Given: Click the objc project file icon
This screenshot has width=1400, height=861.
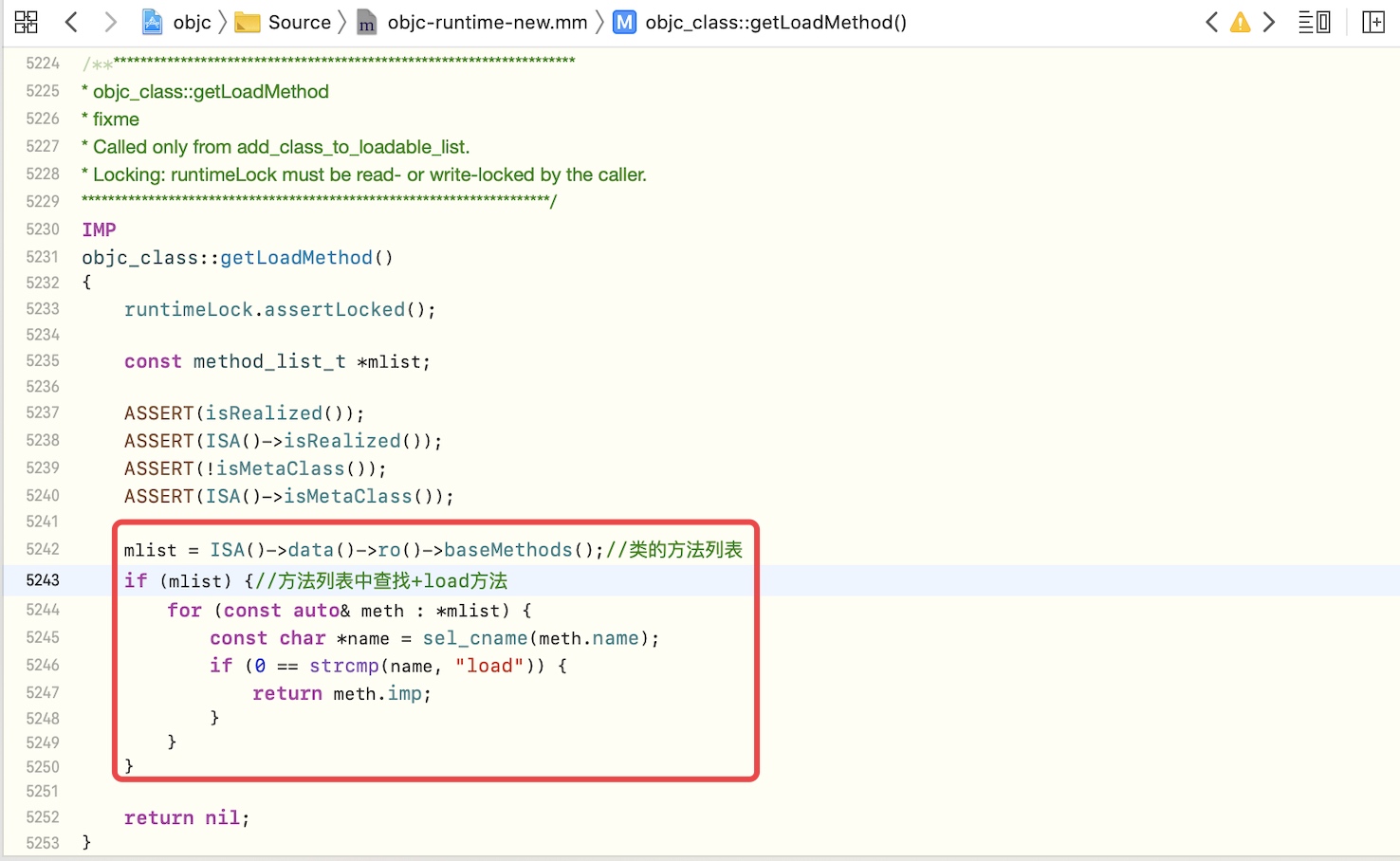Looking at the screenshot, I should click(152, 22).
